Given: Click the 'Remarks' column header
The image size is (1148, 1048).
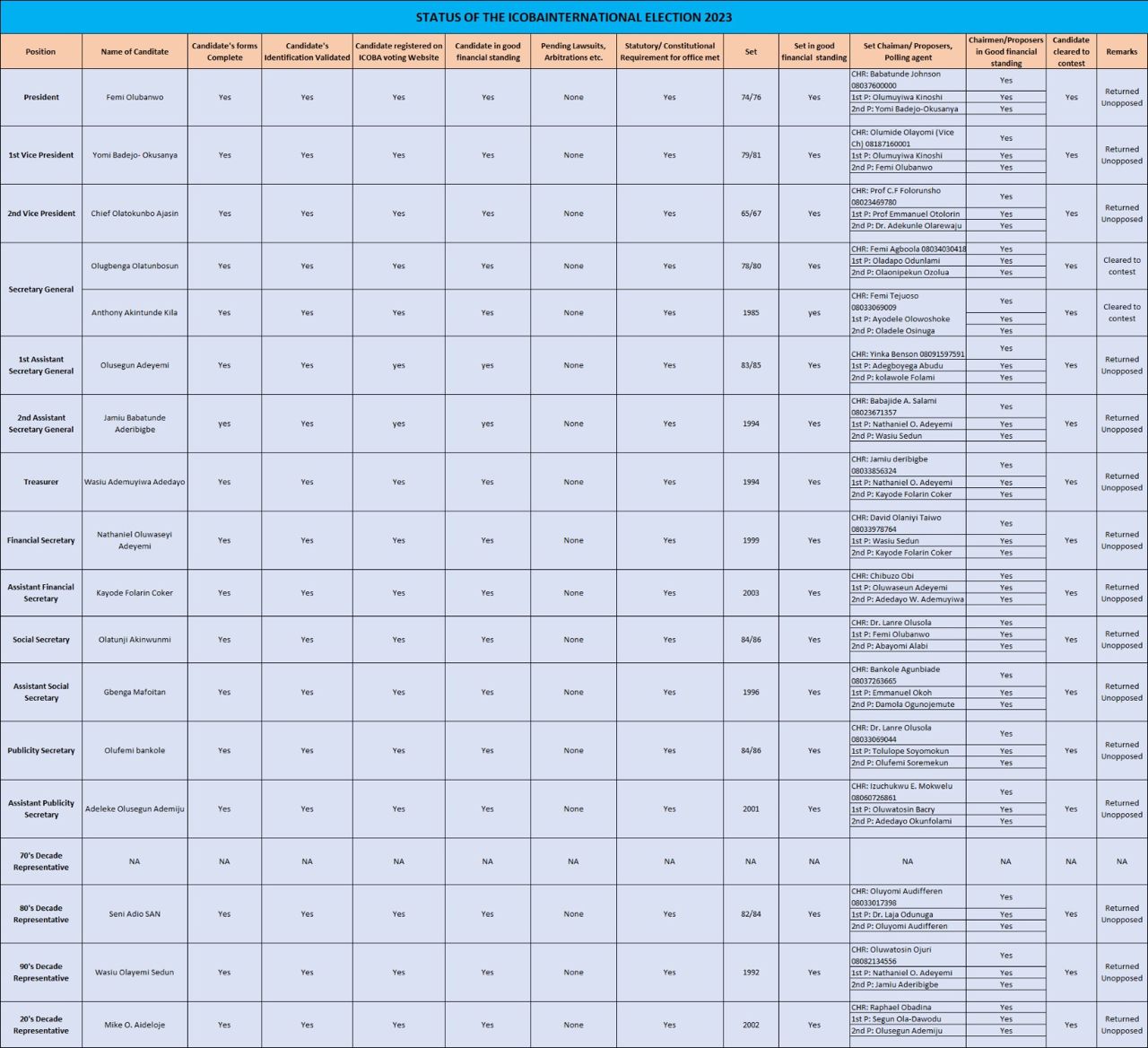Looking at the screenshot, I should pyautogui.click(x=1121, y=52).
